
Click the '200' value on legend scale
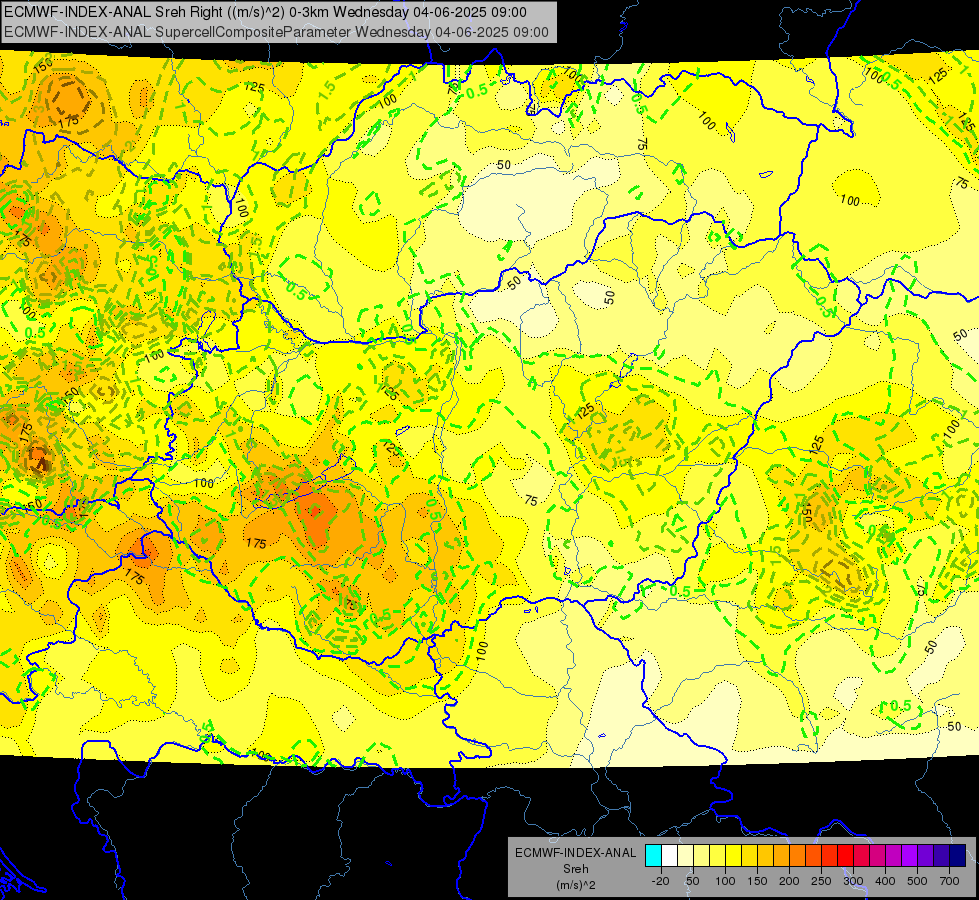pos(789,881)
